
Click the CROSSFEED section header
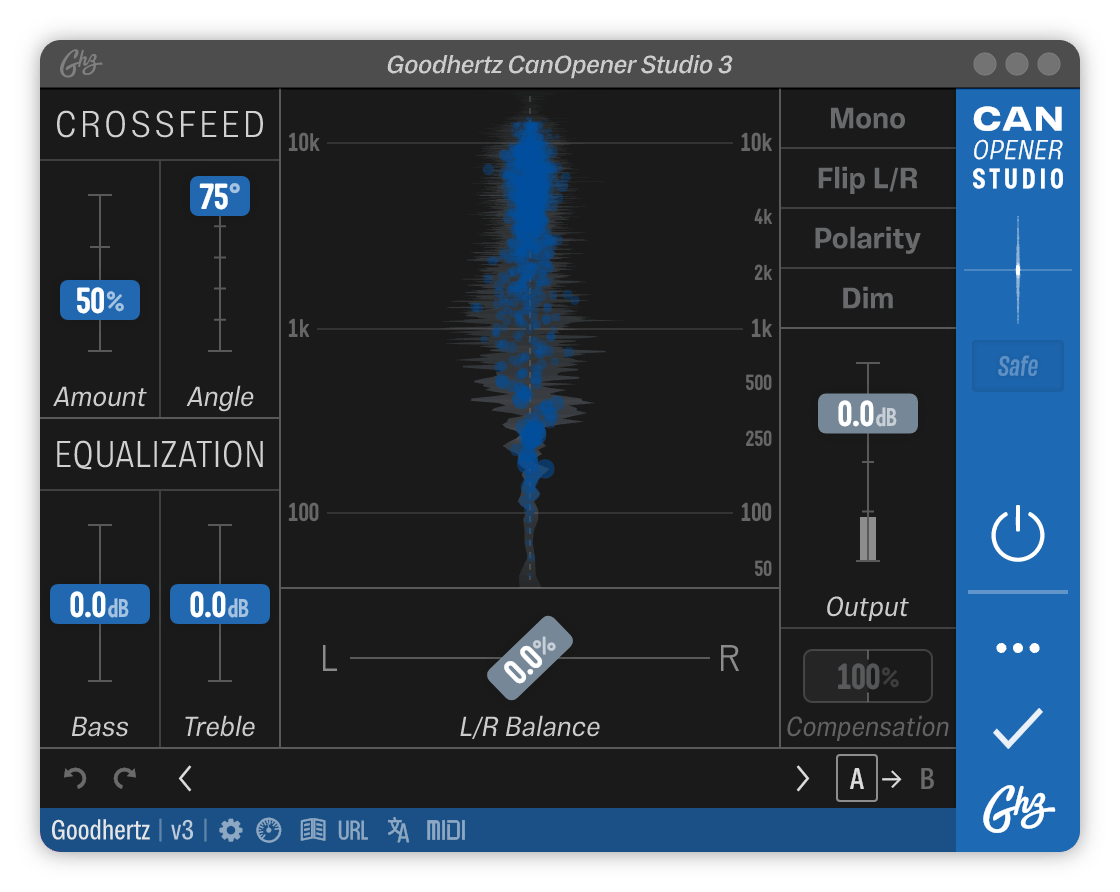[160, 124]
